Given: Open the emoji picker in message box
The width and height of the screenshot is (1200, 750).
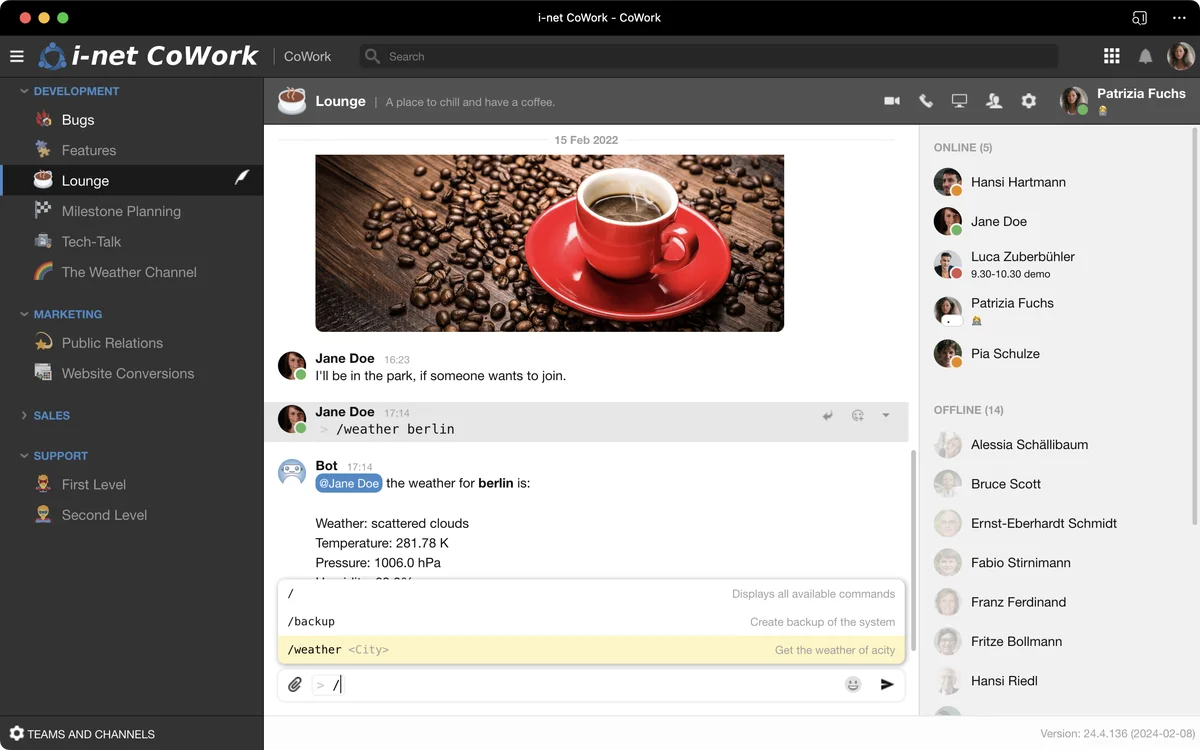Looking at the screenshot, I should pos(853,685).
